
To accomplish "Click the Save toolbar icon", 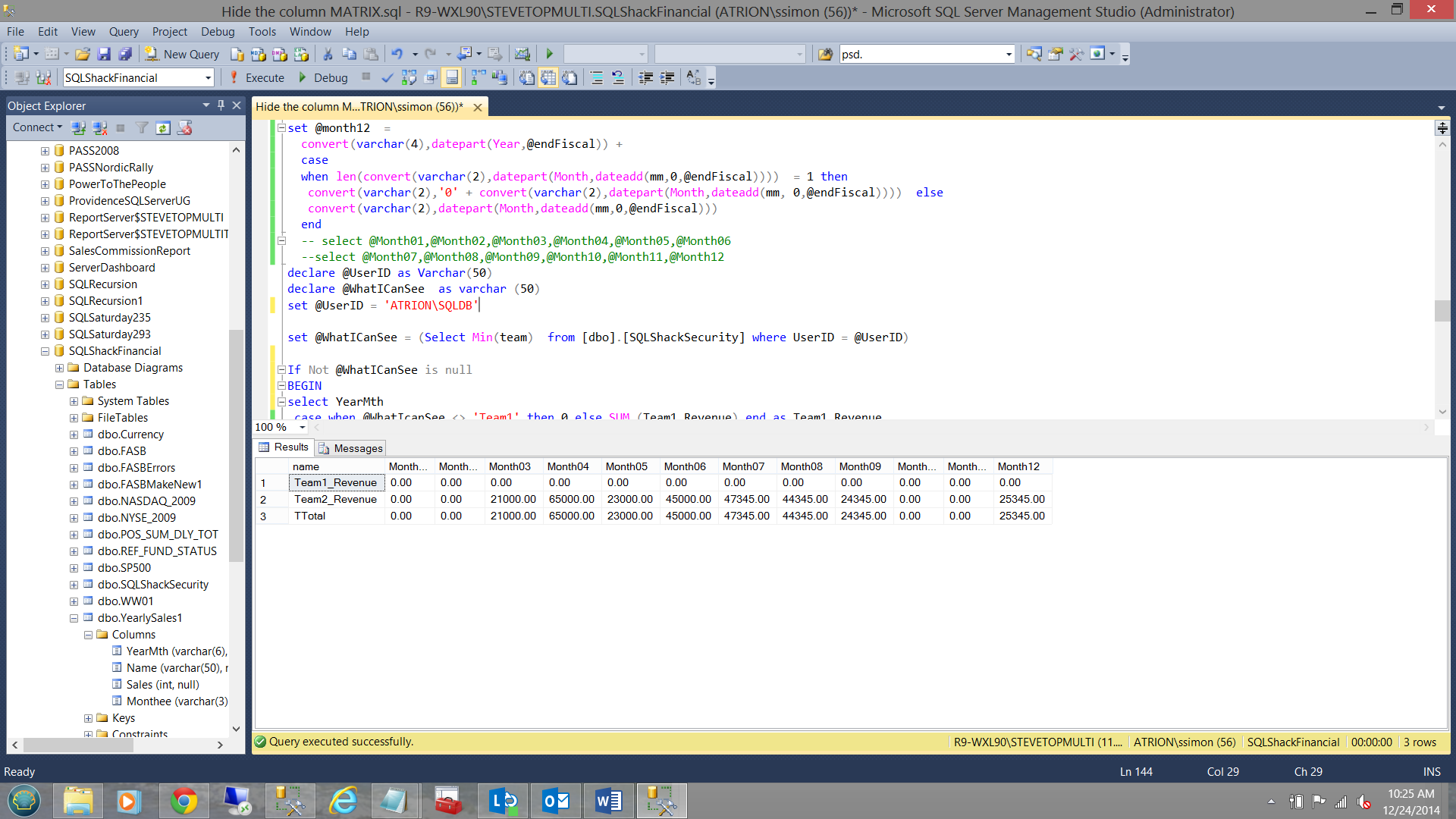I will click(104, 54).
